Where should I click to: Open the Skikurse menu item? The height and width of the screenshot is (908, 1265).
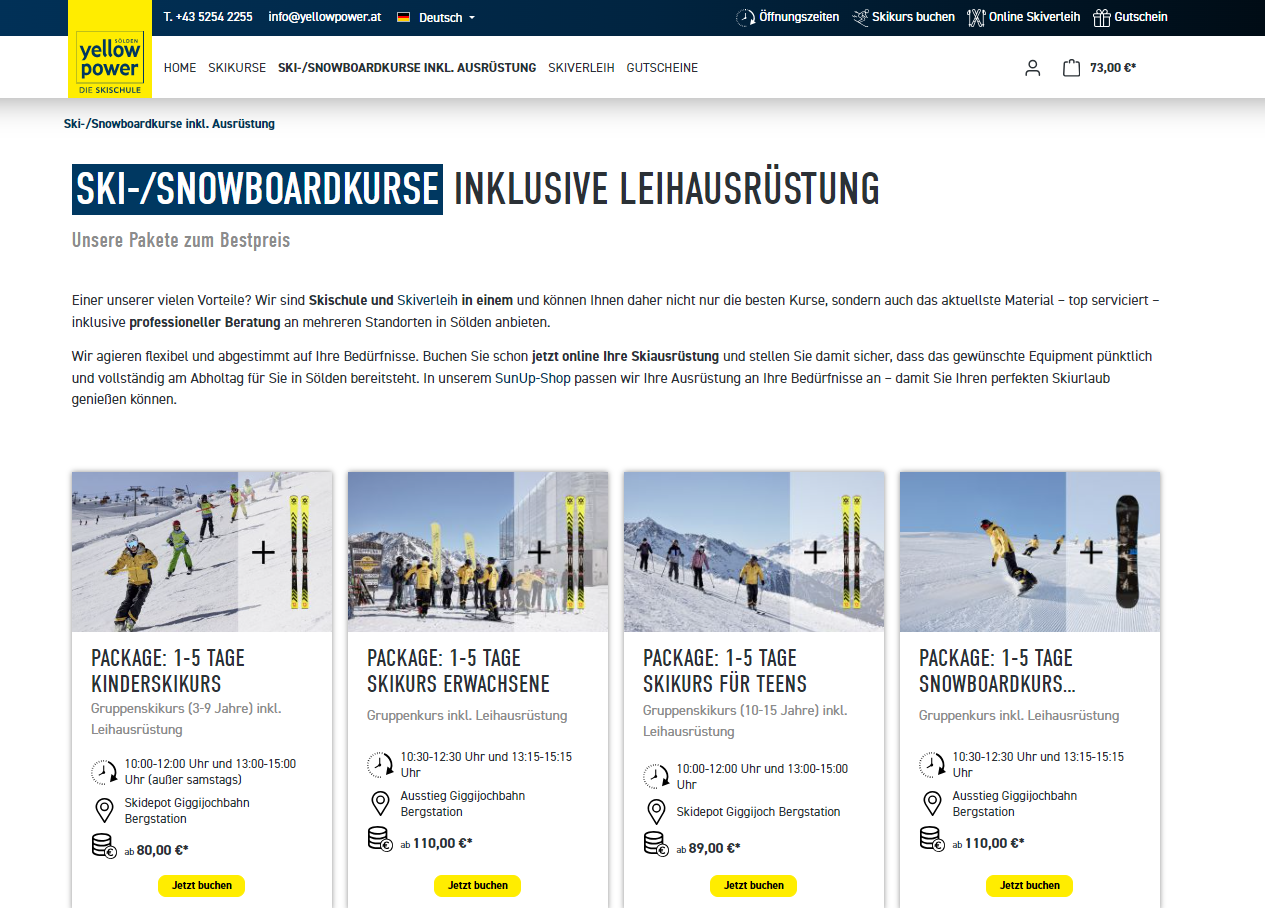237,68
